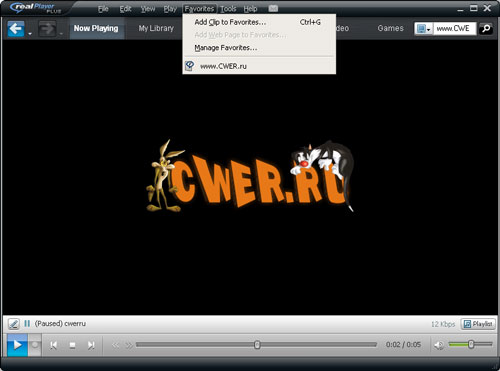500x371 pixels.
Task: Open the www.CWER.ru favorite entry
Action: click(259, 66)
